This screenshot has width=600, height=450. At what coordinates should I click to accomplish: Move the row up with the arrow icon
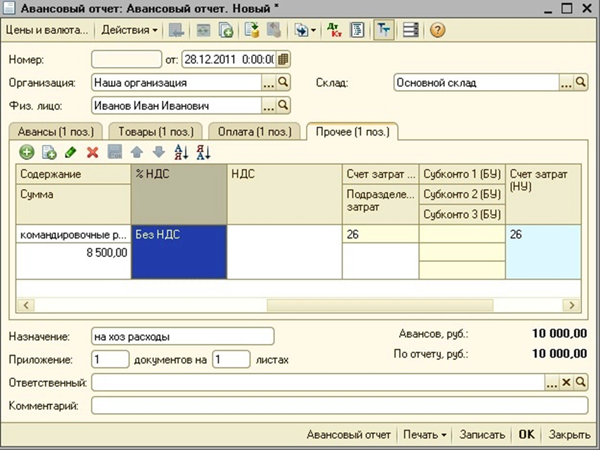pyautogui.click(x=137, y=152)
